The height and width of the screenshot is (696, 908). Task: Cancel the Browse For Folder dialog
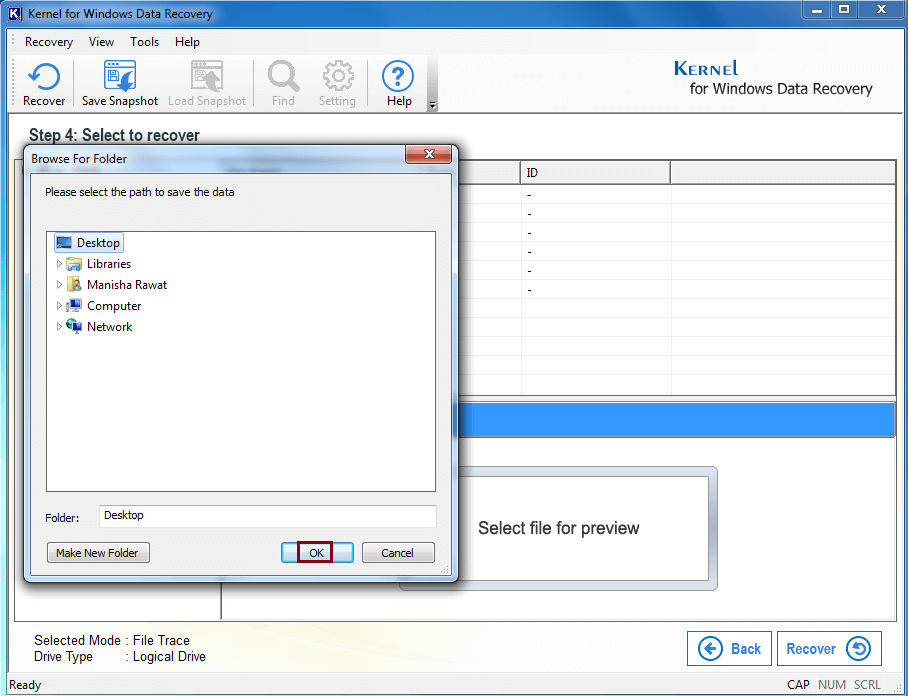pyautogui.click(x=398, y=552)
